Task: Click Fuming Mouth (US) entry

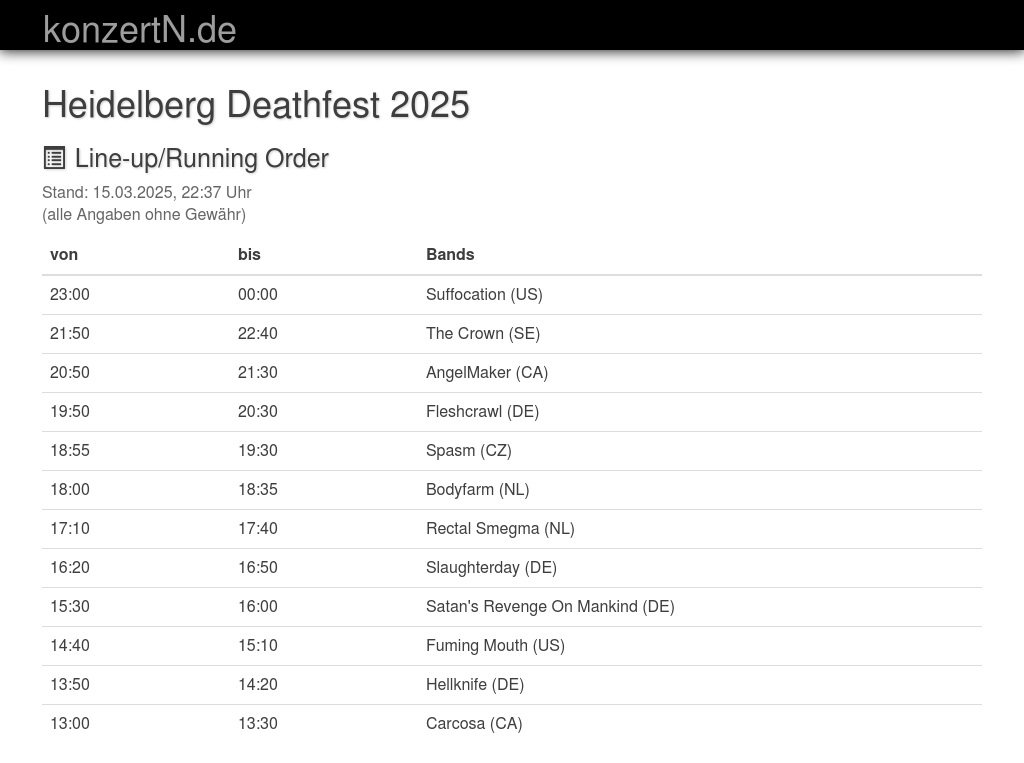Action: (x=495, y=645)
